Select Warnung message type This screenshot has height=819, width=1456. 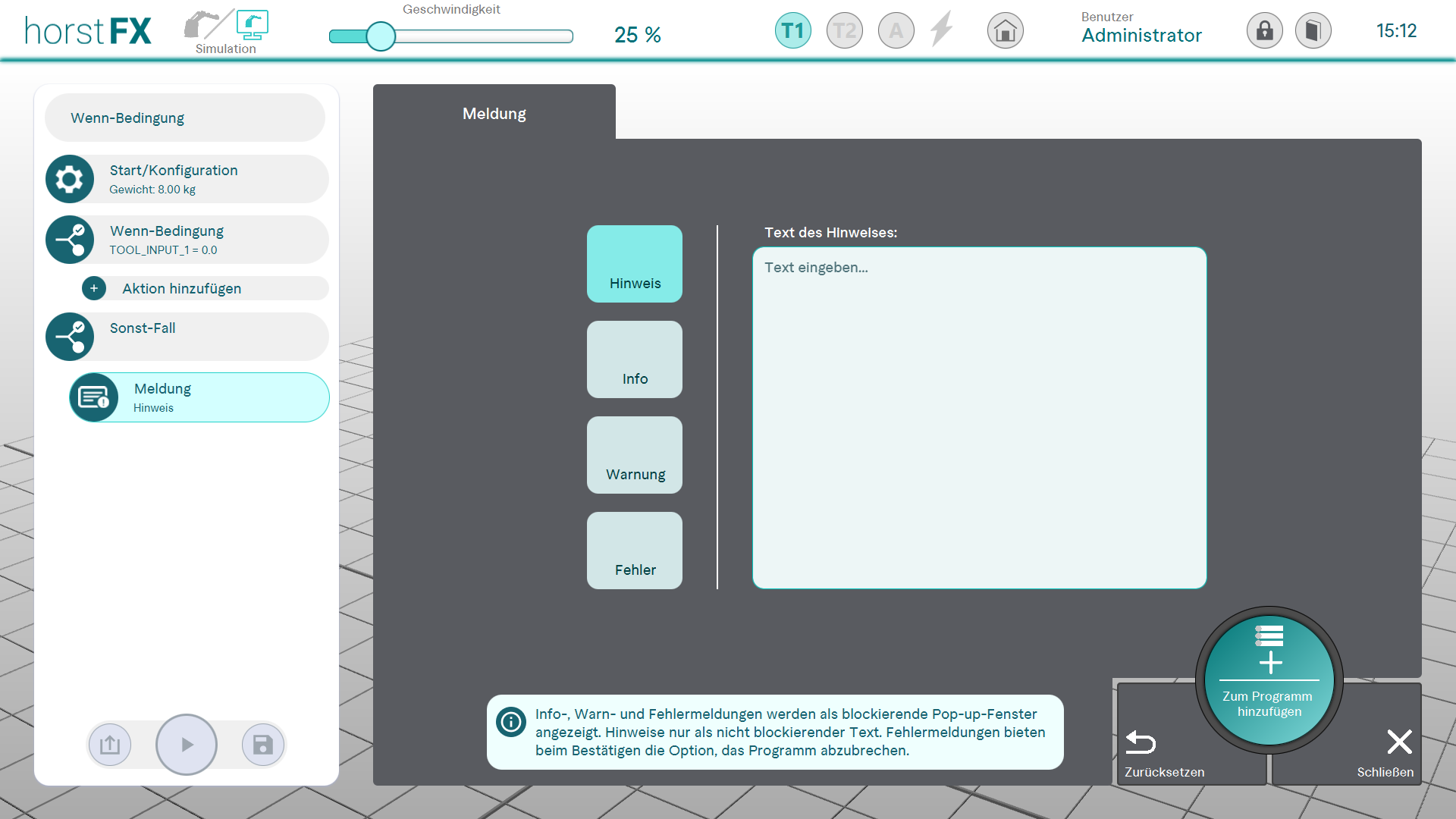coord(635,455)
